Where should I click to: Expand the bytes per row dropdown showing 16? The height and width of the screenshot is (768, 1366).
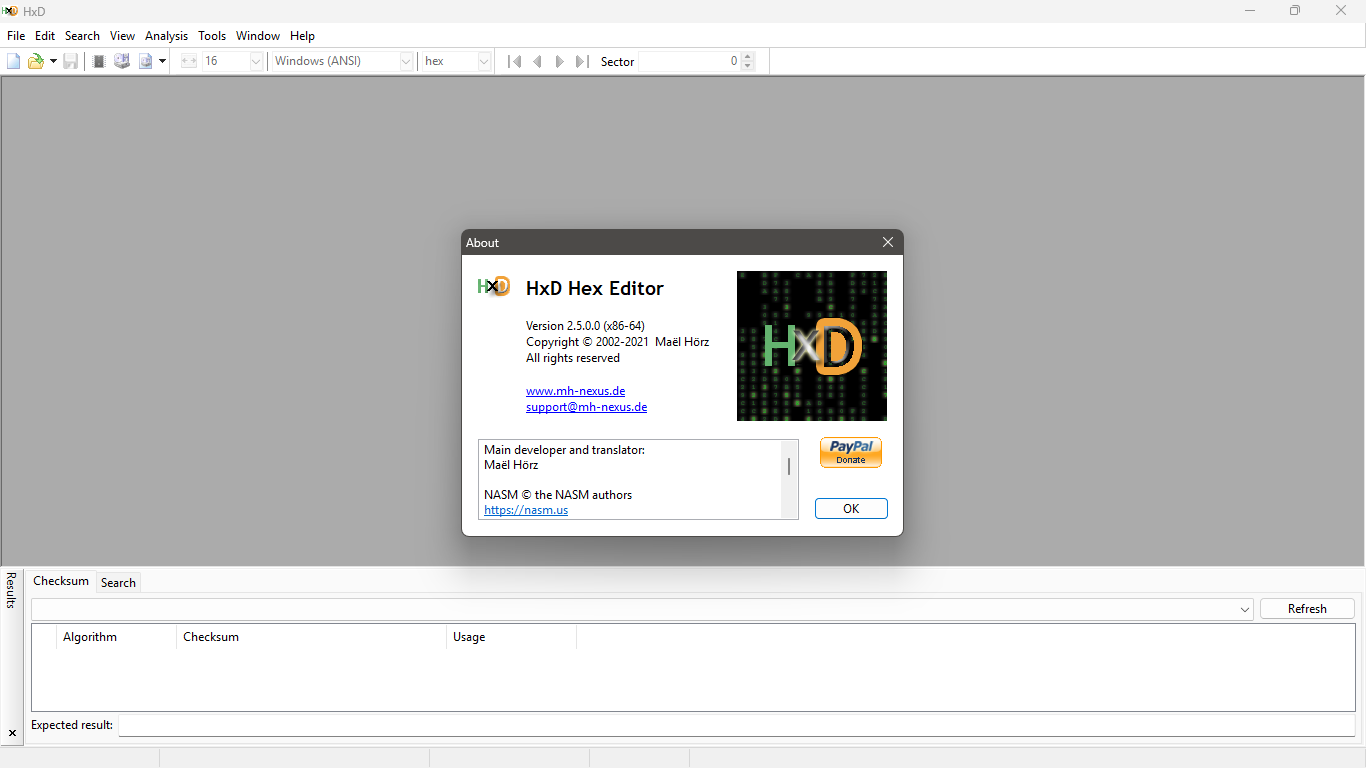255,61
